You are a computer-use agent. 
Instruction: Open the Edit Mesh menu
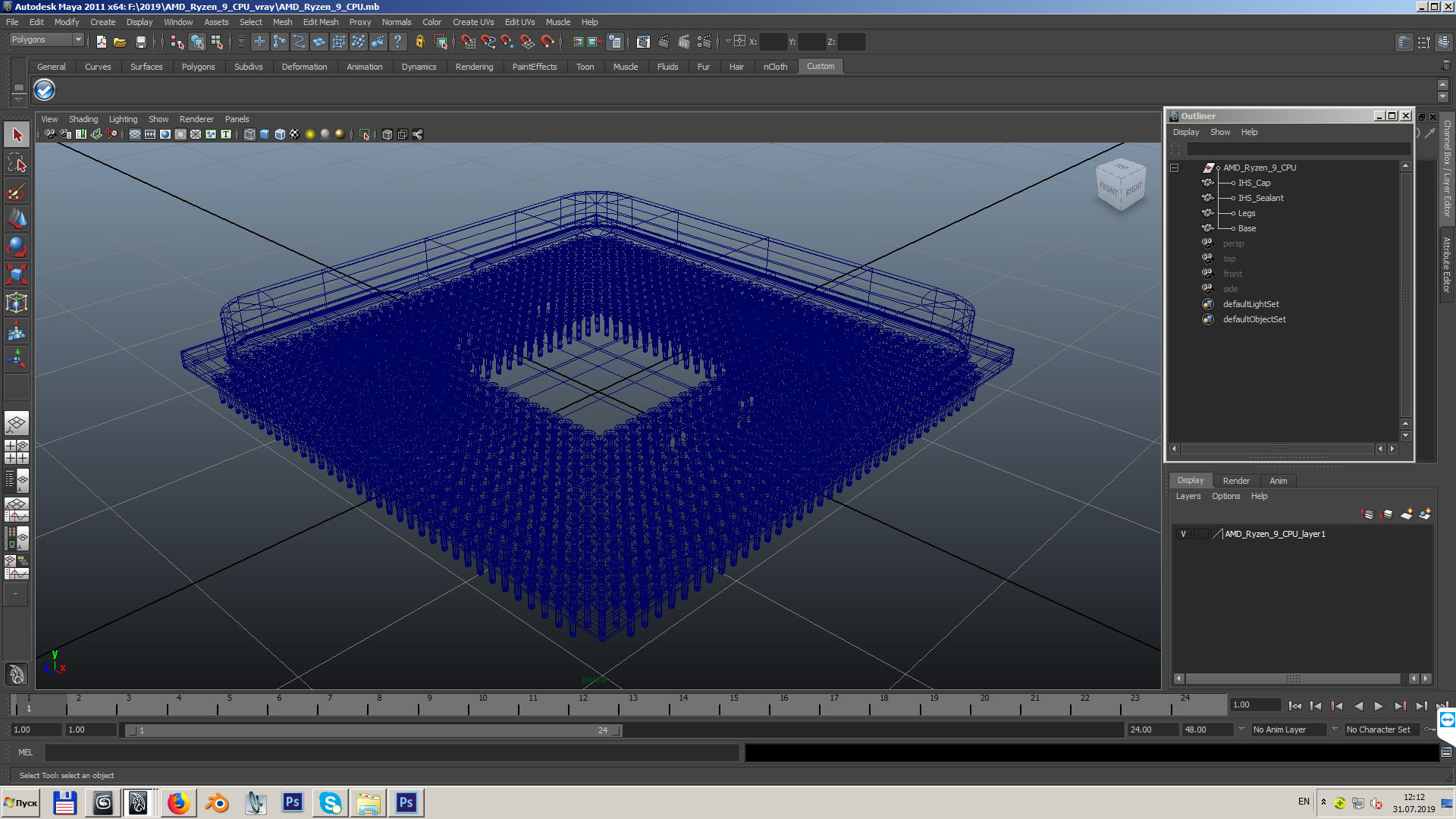(320, 22)
